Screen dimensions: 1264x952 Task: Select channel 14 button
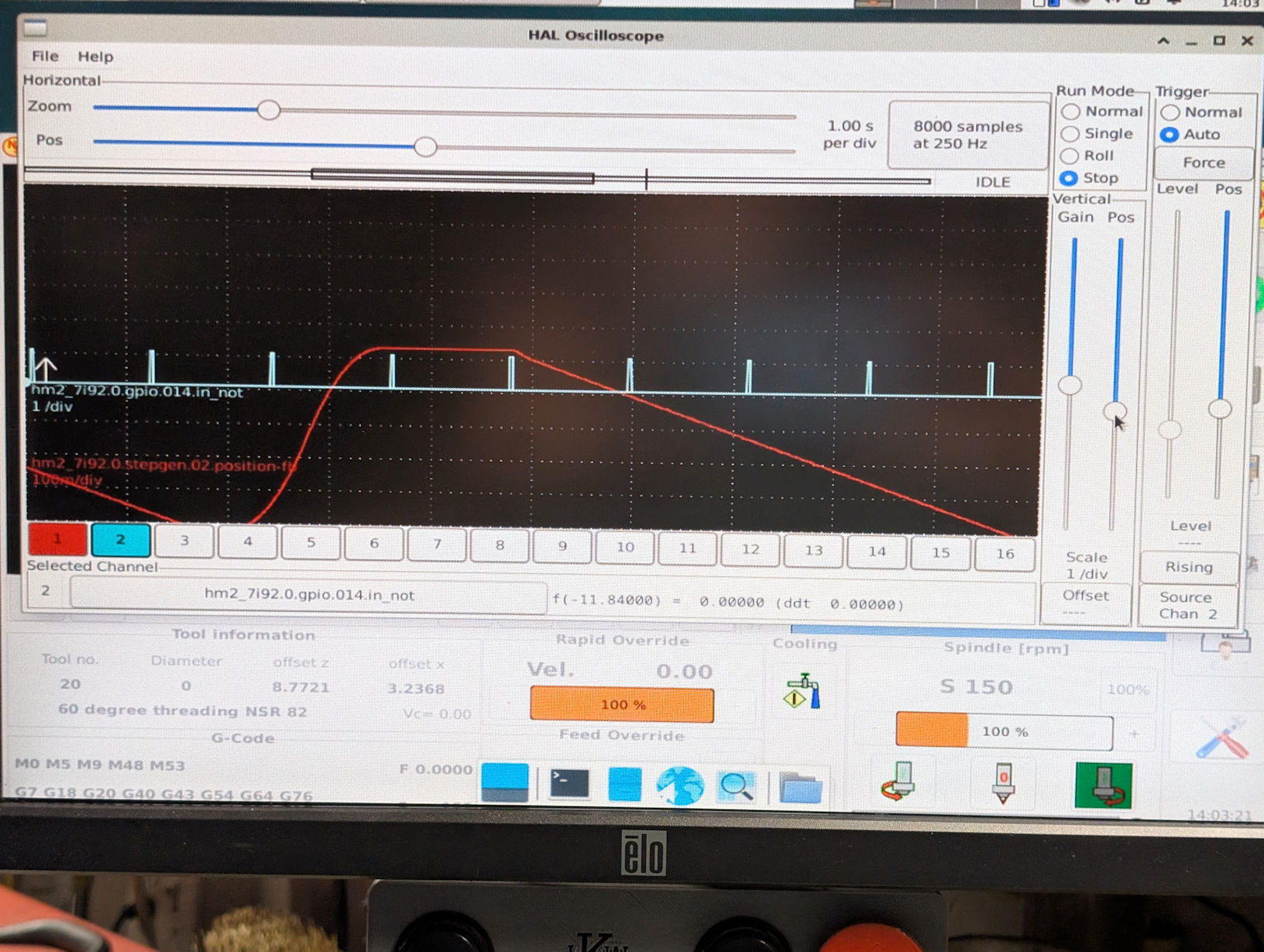[x=877, y=552]
